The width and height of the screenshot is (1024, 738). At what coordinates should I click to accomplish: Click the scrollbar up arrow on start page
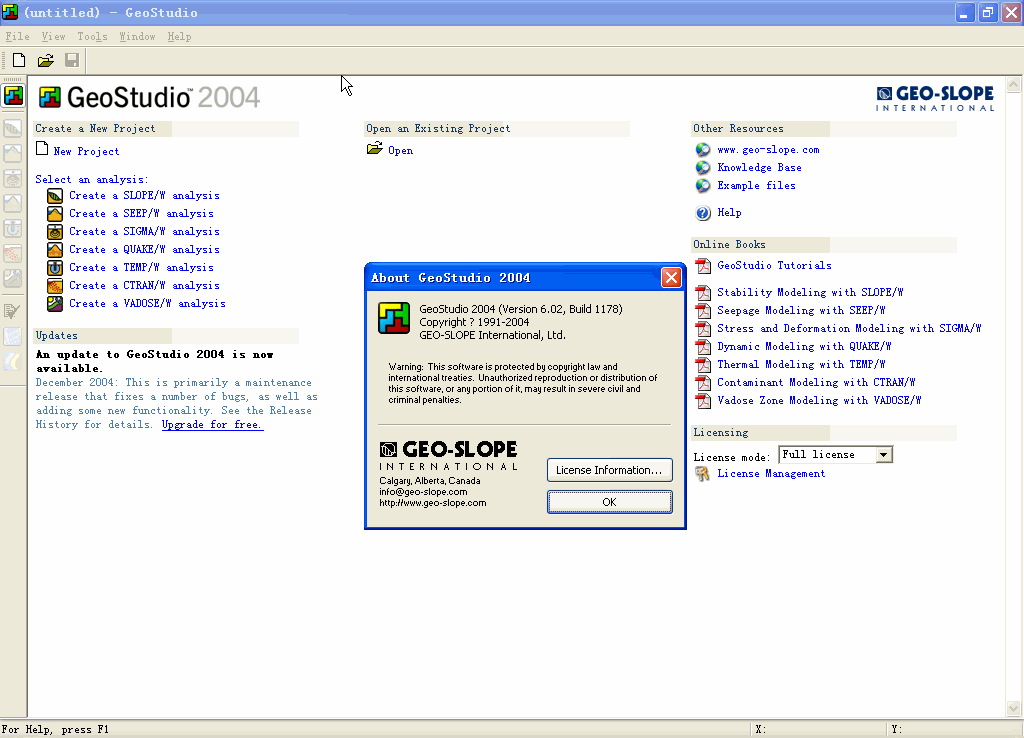tap(1013, 84)
